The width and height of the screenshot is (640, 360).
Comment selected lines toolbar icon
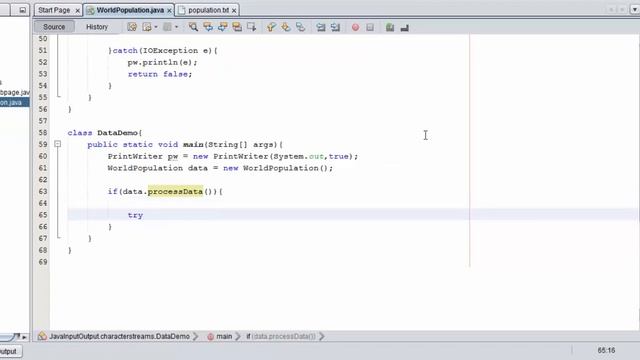390,27
